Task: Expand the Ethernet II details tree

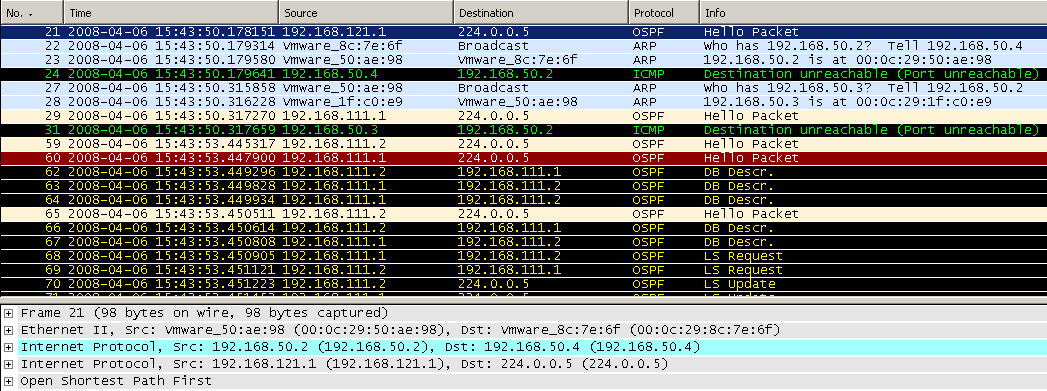Action: pyautogui.click(x=9, y=330)
